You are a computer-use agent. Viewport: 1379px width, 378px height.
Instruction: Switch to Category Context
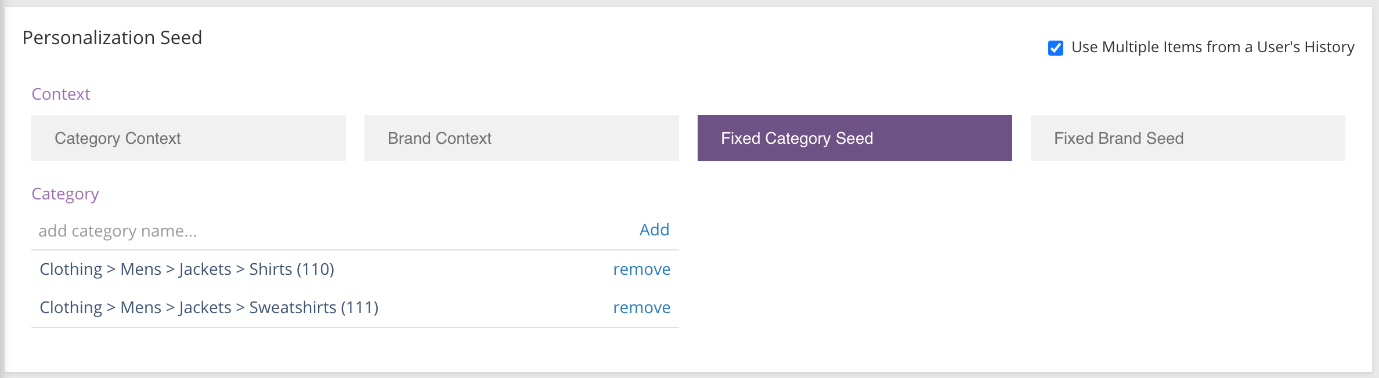pos(188,138)
